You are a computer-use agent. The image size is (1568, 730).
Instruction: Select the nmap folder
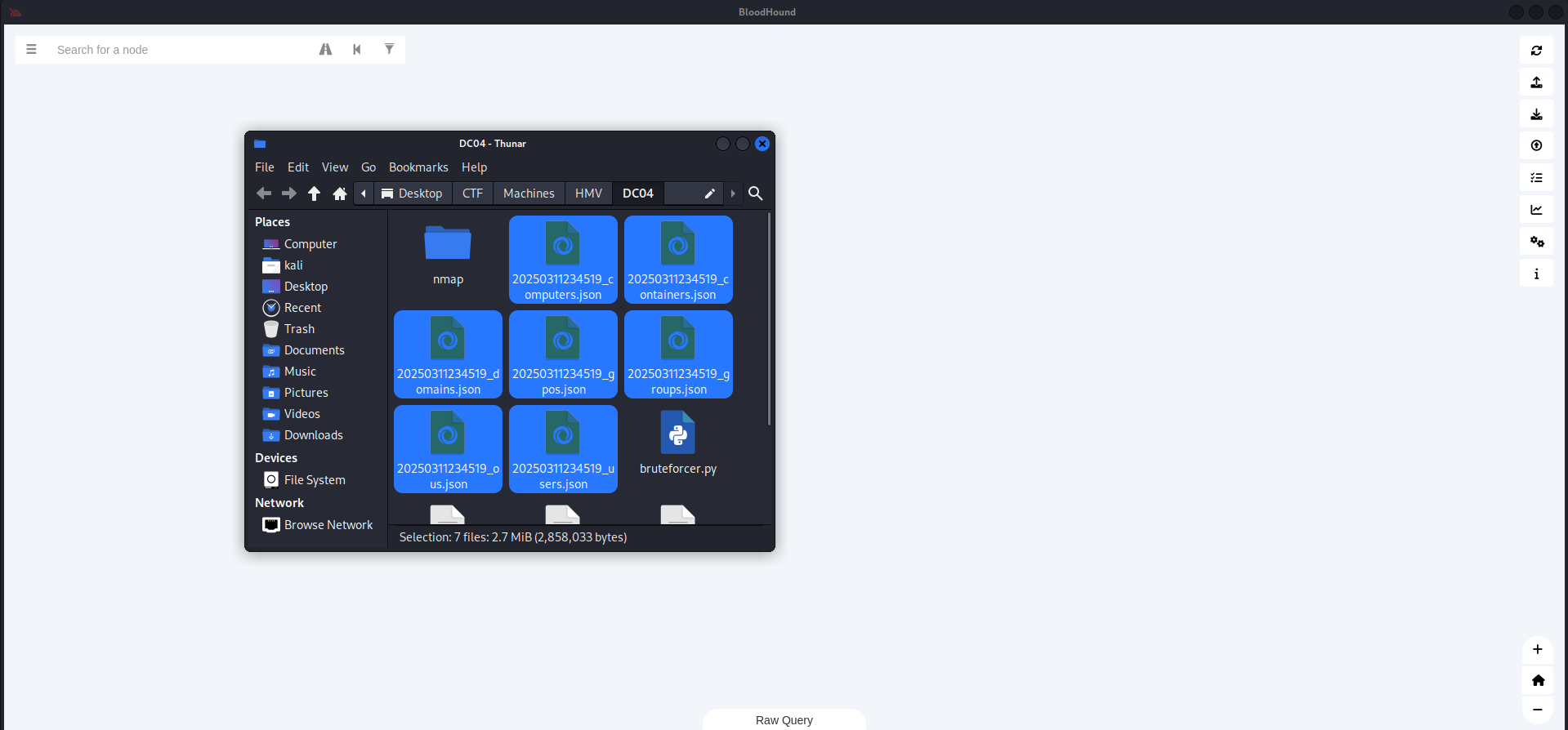pos(448,255)
